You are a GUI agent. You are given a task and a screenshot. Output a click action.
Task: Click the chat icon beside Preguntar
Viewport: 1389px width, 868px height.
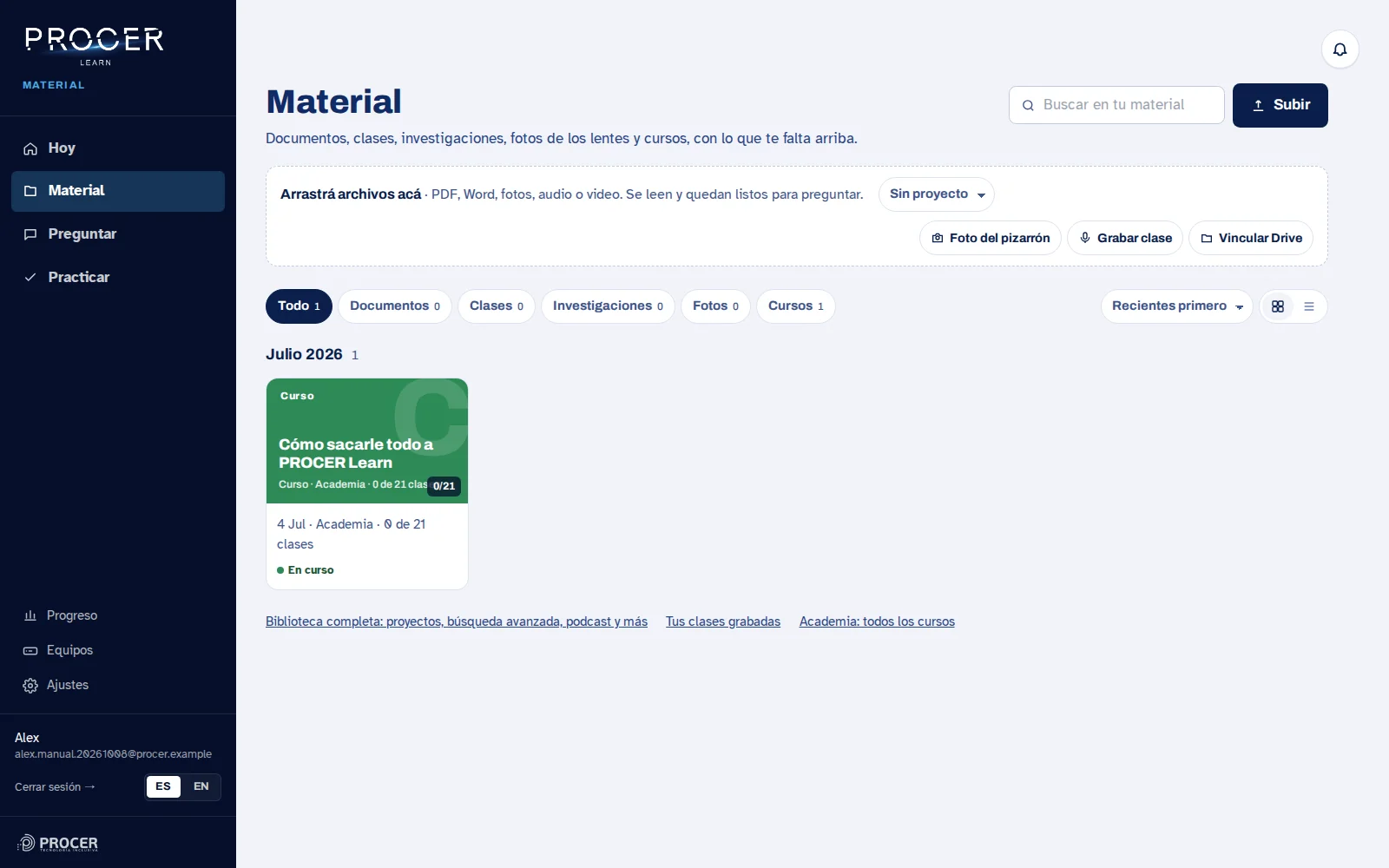click(x=30, y=234)
